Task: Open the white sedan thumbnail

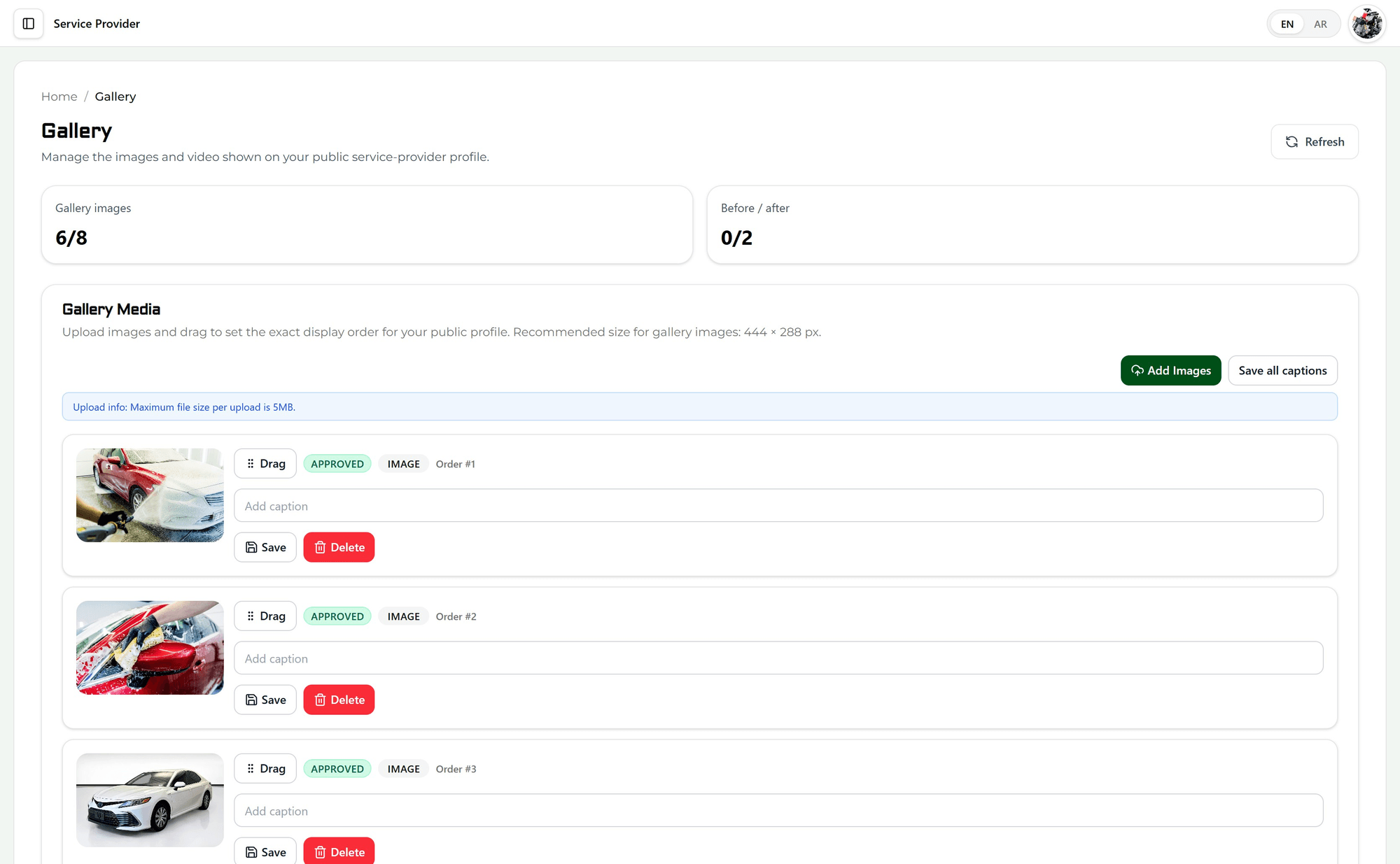Action: point(150,800)
